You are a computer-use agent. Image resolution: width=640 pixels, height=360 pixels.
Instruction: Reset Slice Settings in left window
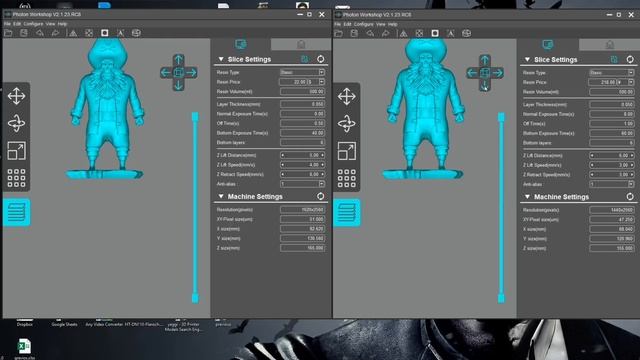pos(320,59)
